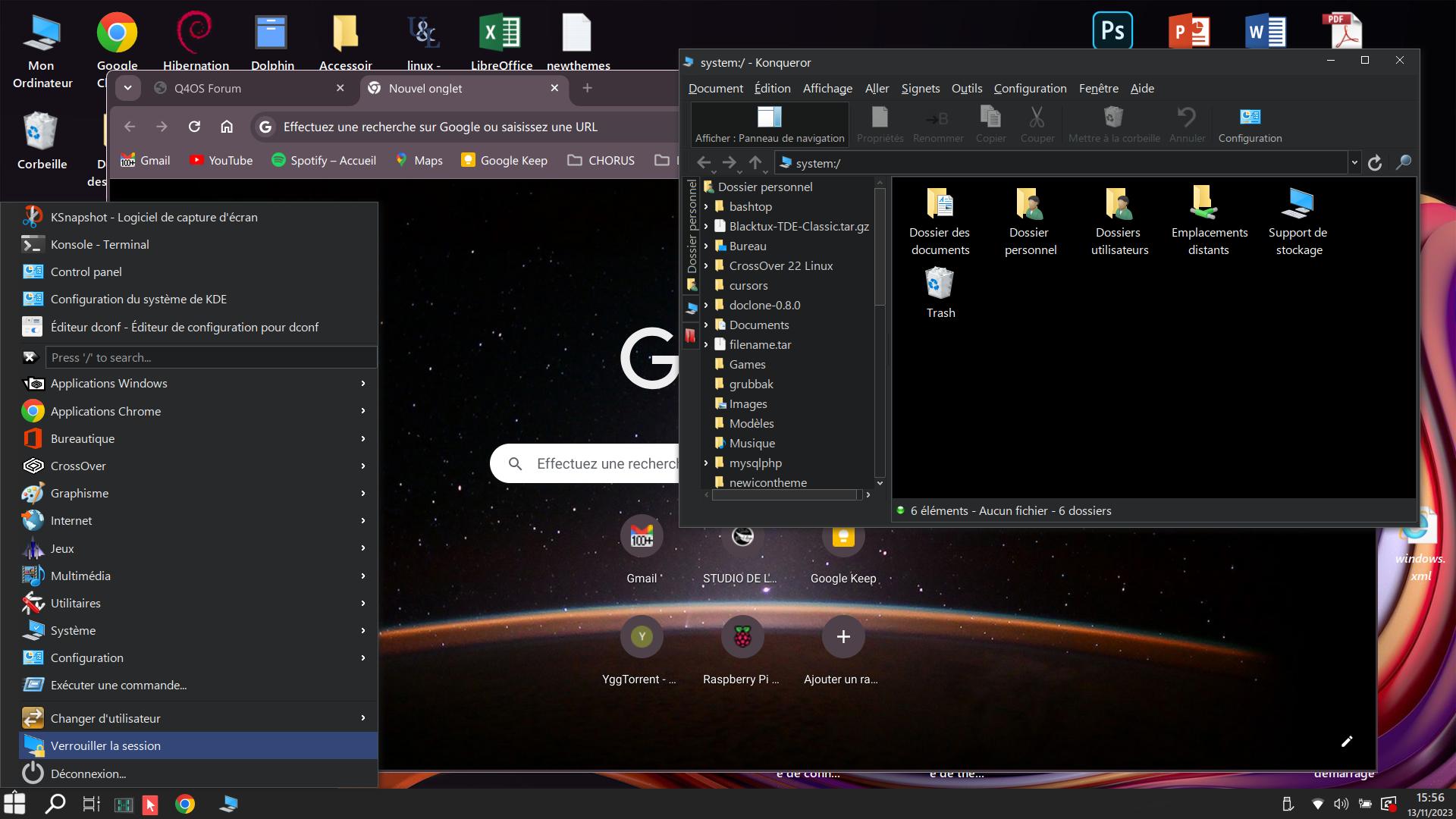Click Konqueror's reload icon
Screen dimensions: 1456x819
(x=1374, y=162)
